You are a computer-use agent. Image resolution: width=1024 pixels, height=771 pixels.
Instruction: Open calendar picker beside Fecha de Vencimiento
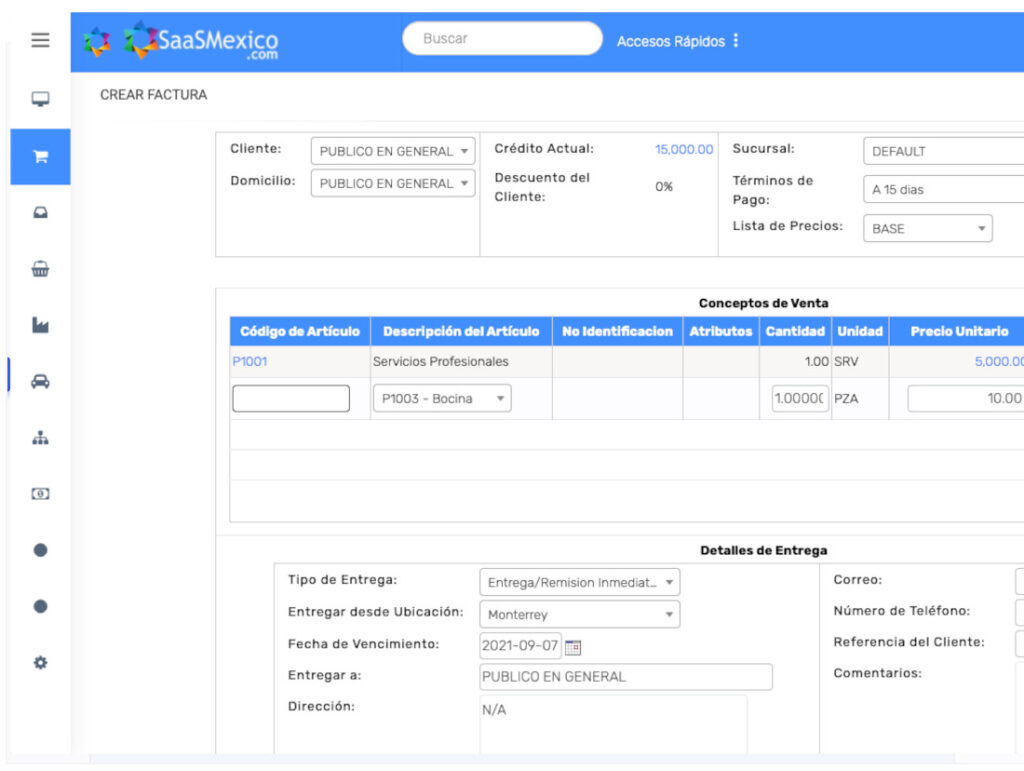(573, 647)
